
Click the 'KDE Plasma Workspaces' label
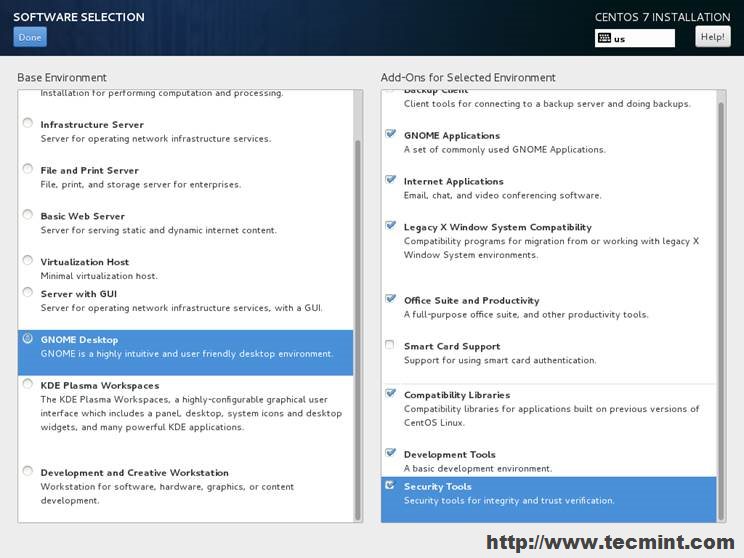point(100,386)
